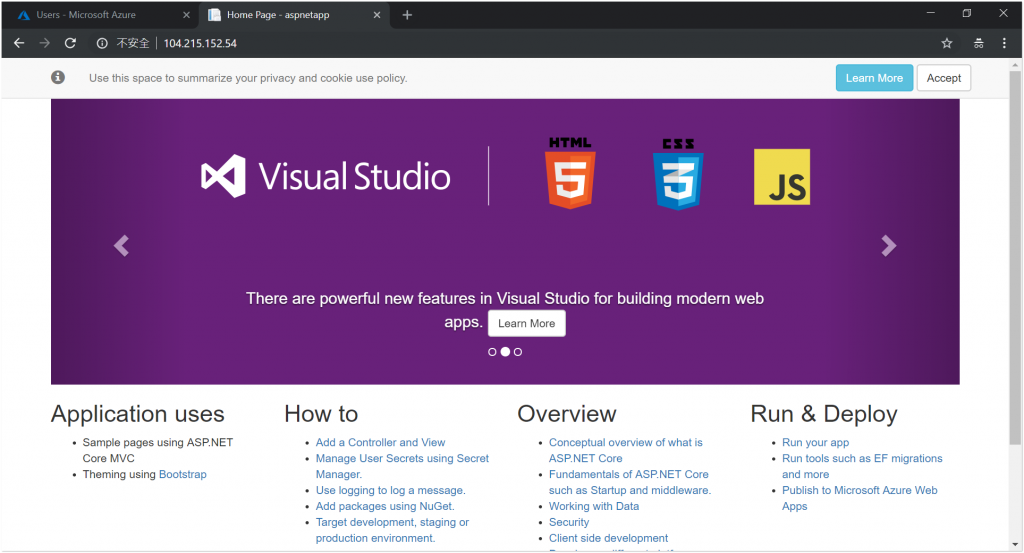Open a new browser tab
Image resolution: width=1024 pixels, height=553 pixels.
coord(407,14)
